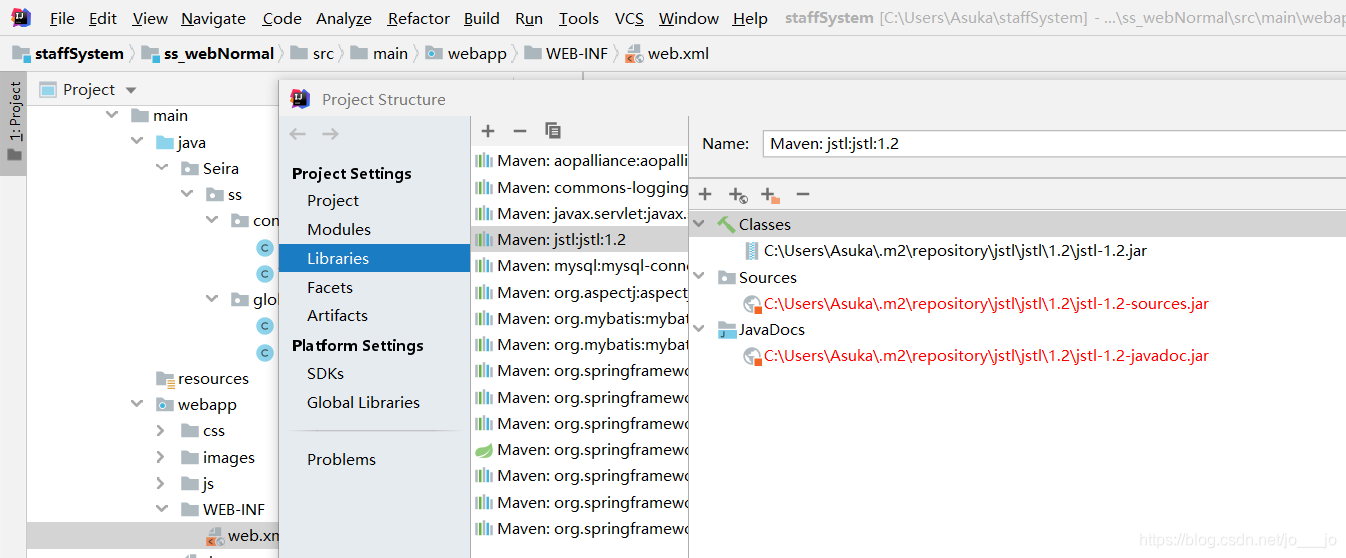Open the Refactor menu
This screenshot has width=1346, height=558.
pos(418,18)
